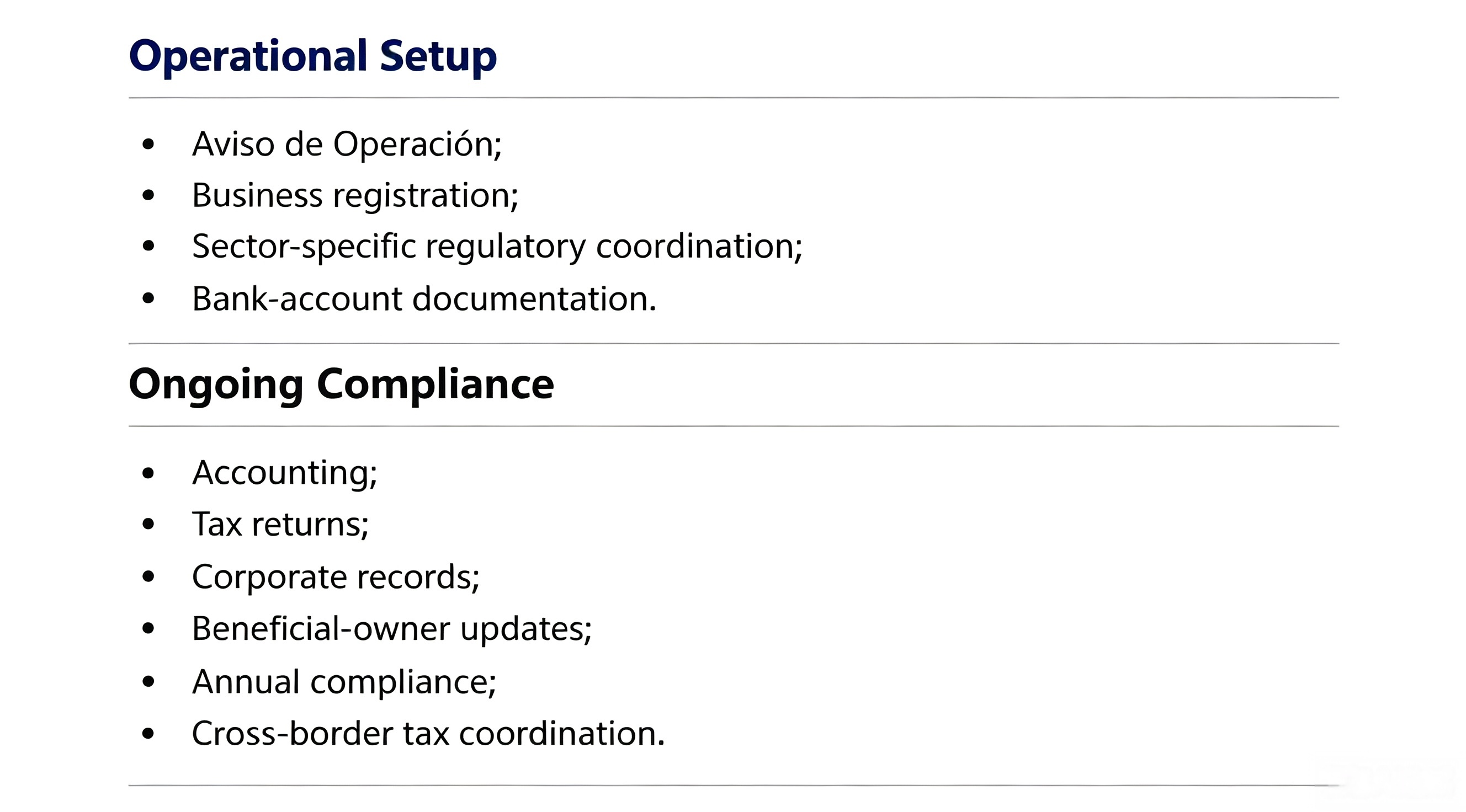Click the bullet beside Annual compliance

pyautogui.click(x=148, y=681)
